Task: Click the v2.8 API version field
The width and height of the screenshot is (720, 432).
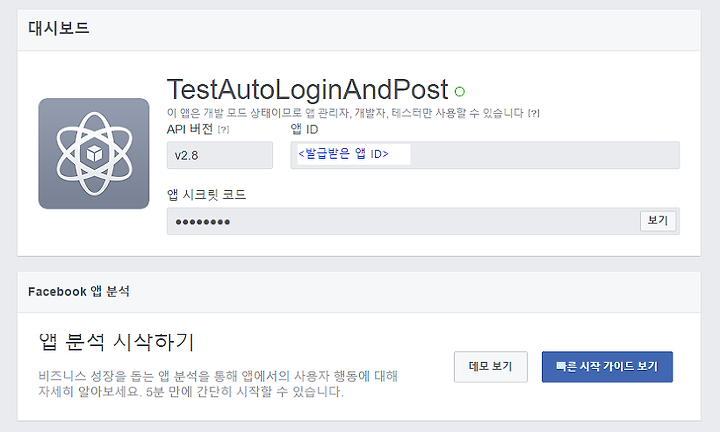Action: click(219, 155)
